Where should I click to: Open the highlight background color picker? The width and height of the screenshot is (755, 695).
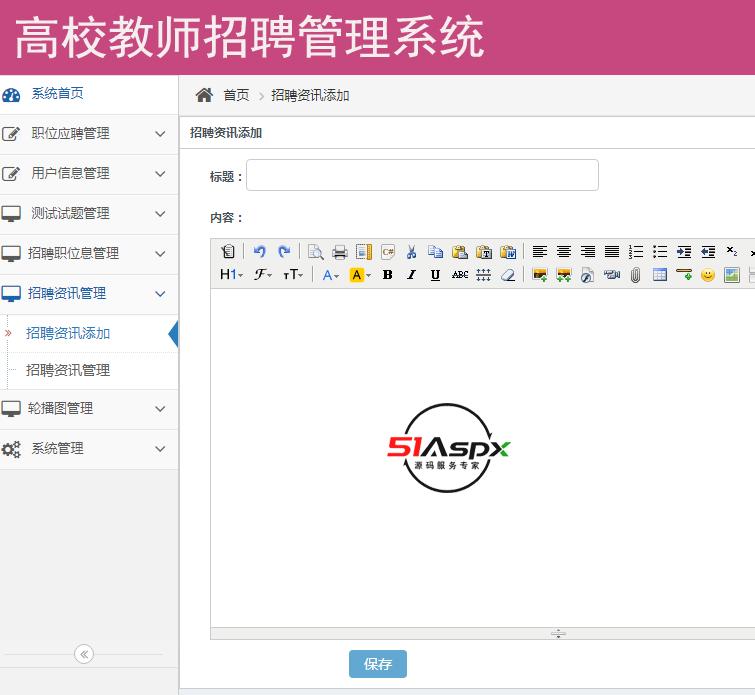click(x=360, y=275)
